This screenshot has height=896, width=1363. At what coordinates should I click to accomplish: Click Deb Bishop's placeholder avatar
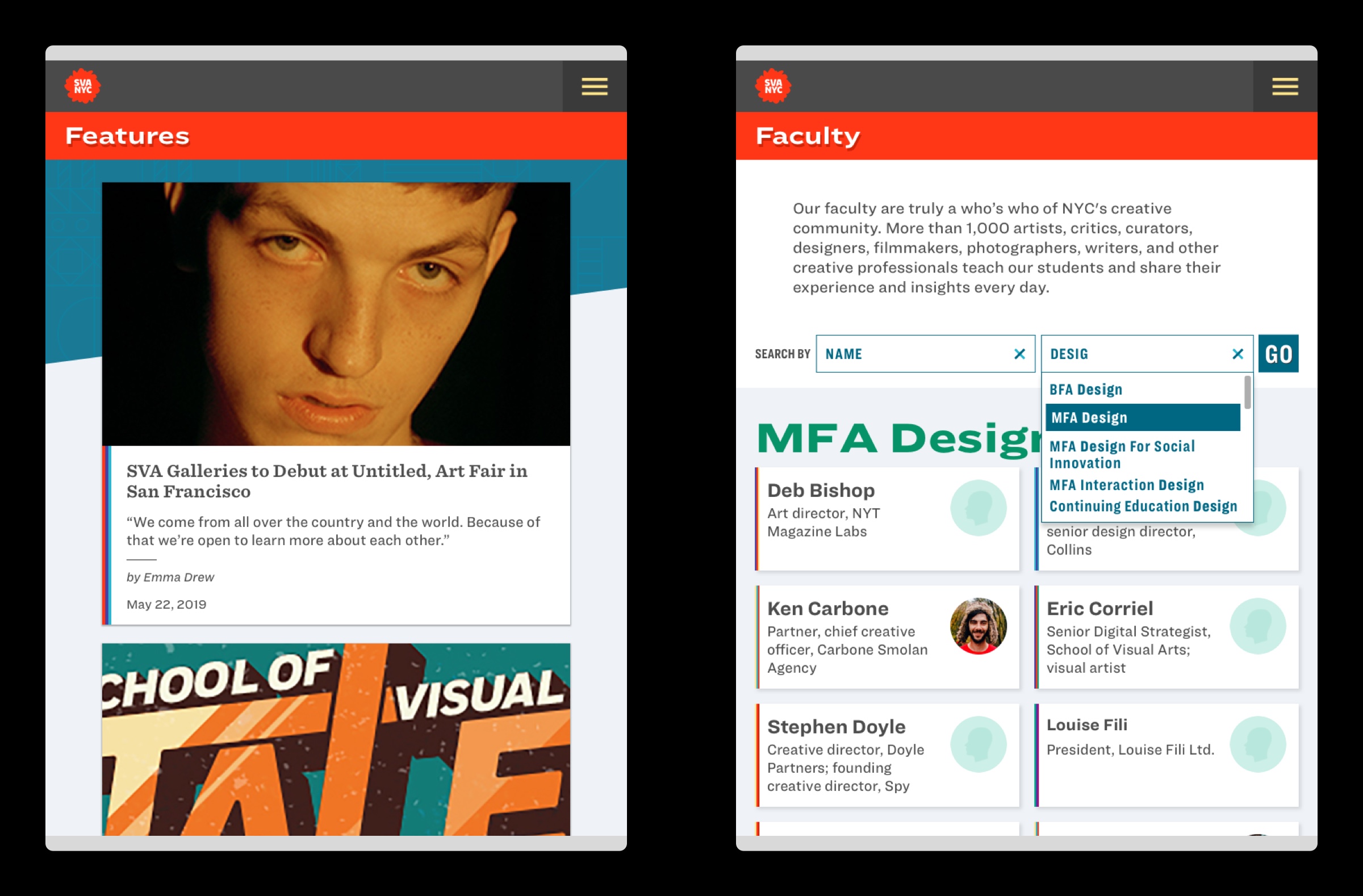pos(978,508)
